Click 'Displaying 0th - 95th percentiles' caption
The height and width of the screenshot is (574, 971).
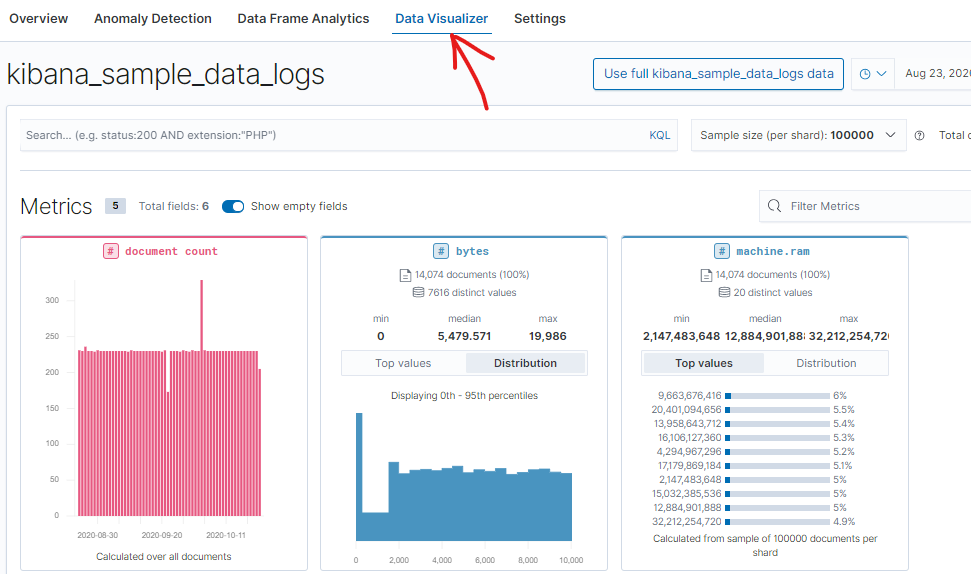(464, 396)
